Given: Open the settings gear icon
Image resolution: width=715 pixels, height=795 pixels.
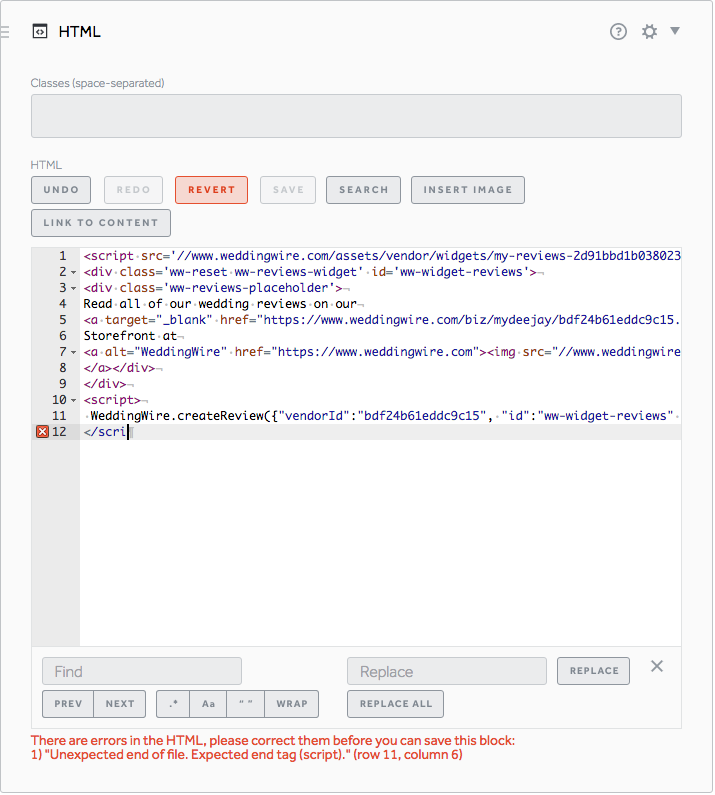Looking at the screenshot, I should click(x=649, y=32).
